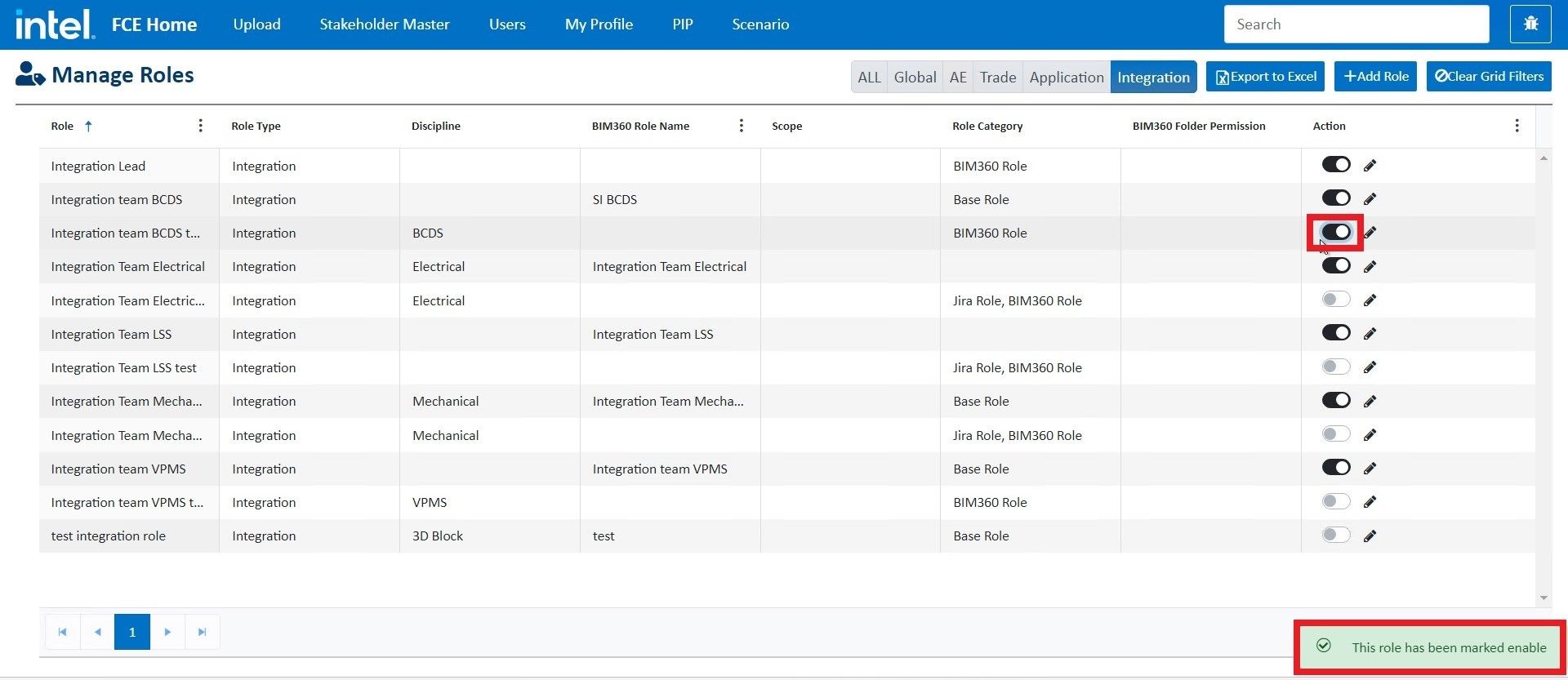Enable the test integration role toggle
This screenshot has width=1568, height=680.
point(1336,536)
